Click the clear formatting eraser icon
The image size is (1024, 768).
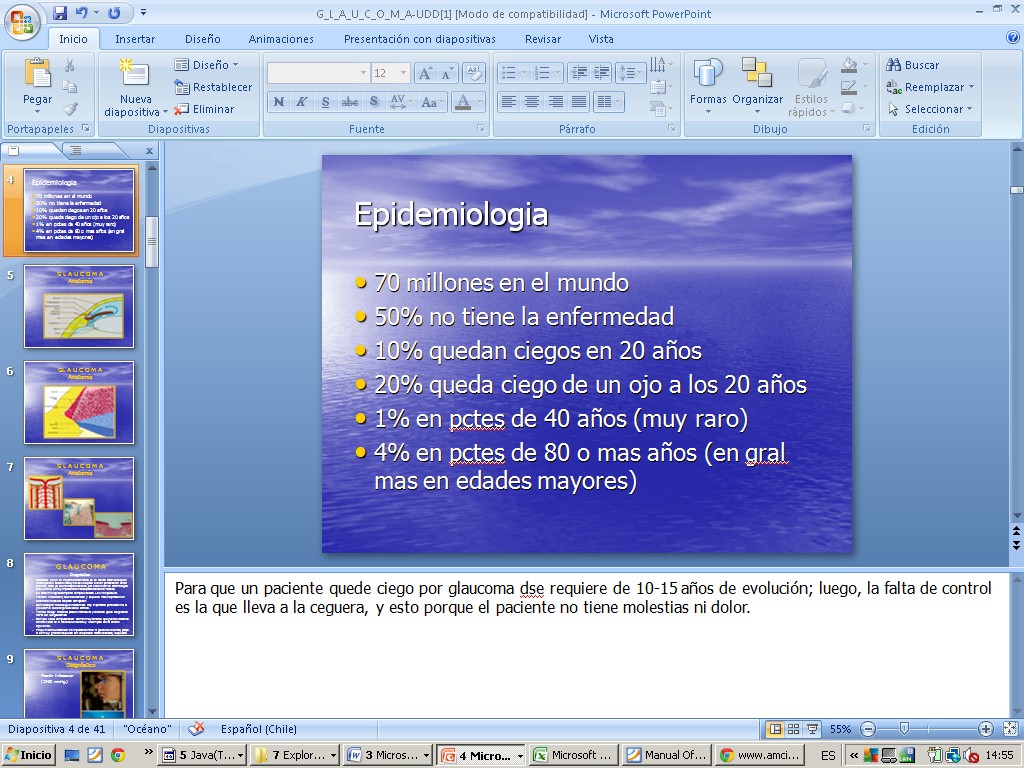point(474,73)
